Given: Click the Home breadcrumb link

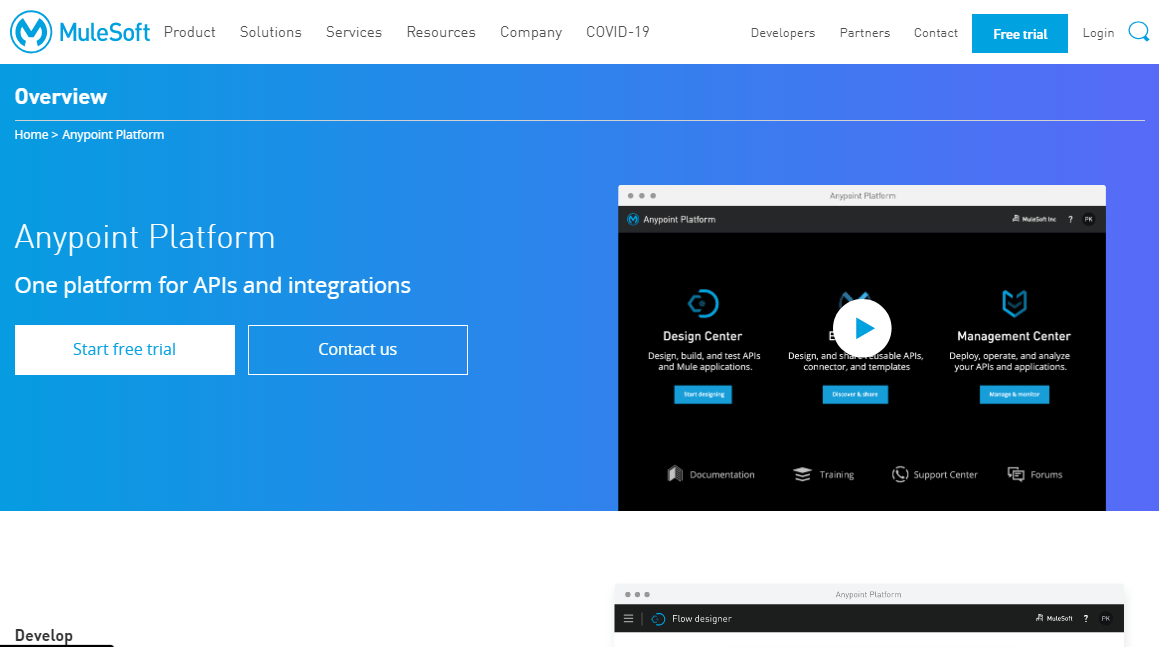Looking at the screenshot, I should 31,135.
